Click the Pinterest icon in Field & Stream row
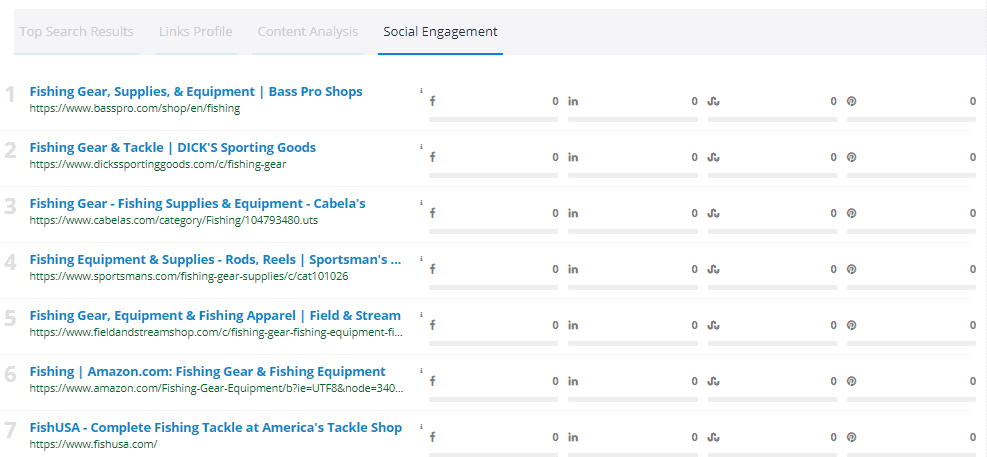This screenshot has width=987, height=457. point(851,325)
